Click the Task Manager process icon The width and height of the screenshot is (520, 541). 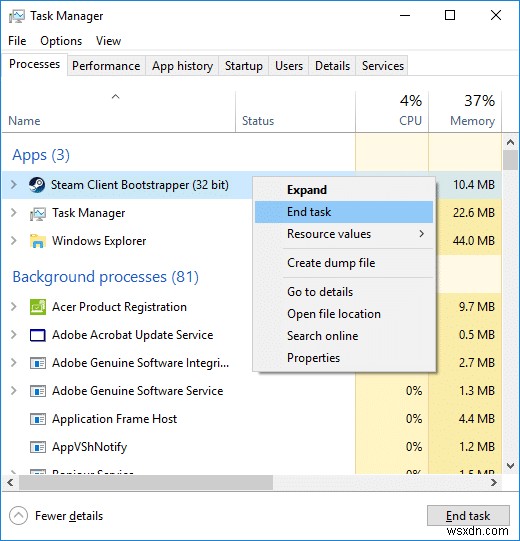pos(38,214)
